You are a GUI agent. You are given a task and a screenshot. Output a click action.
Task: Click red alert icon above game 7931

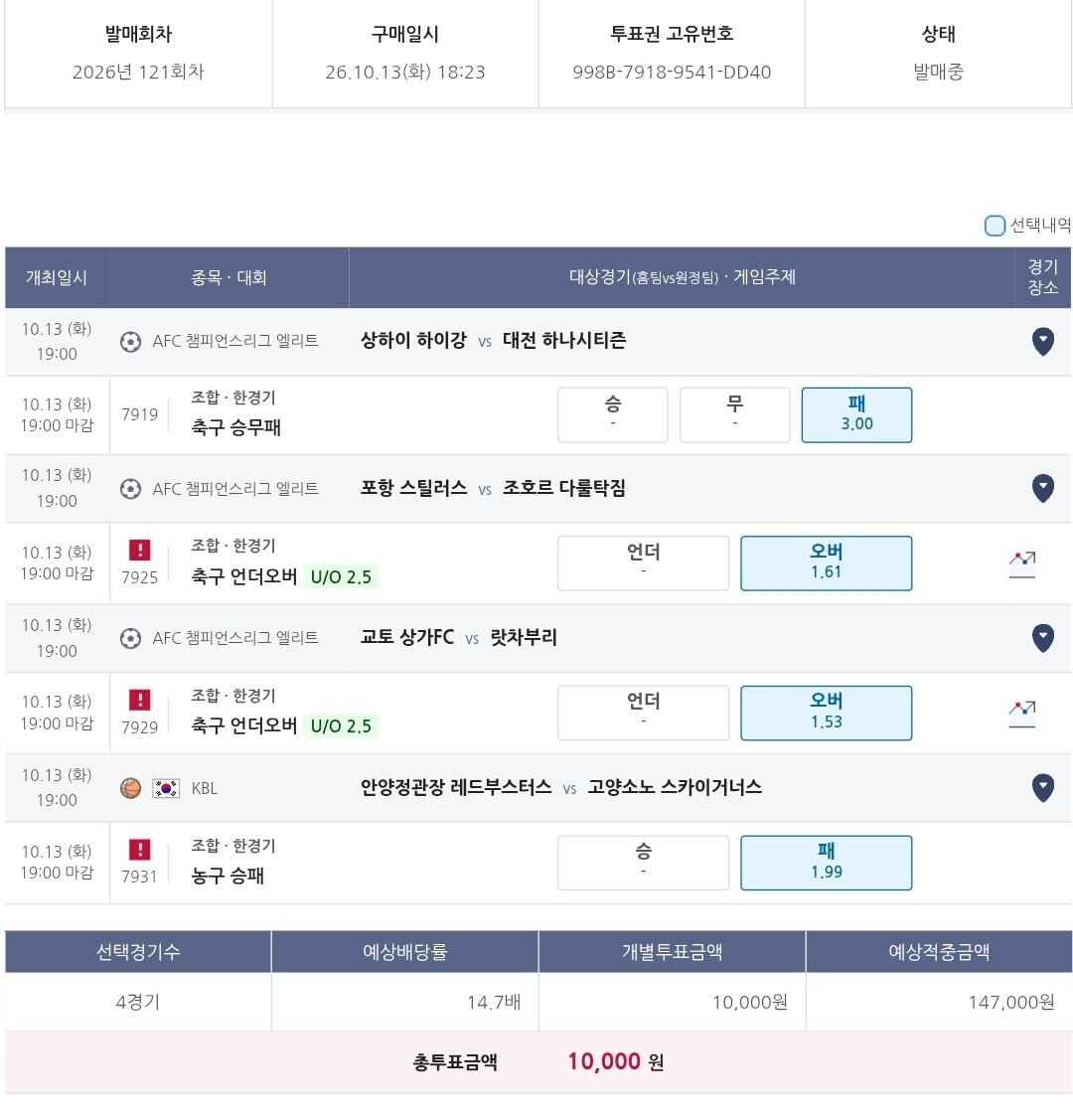(x=139, y=850)
